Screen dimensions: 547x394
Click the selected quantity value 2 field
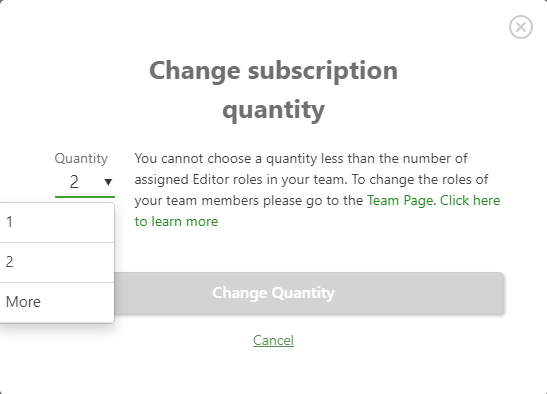point(85,182)
